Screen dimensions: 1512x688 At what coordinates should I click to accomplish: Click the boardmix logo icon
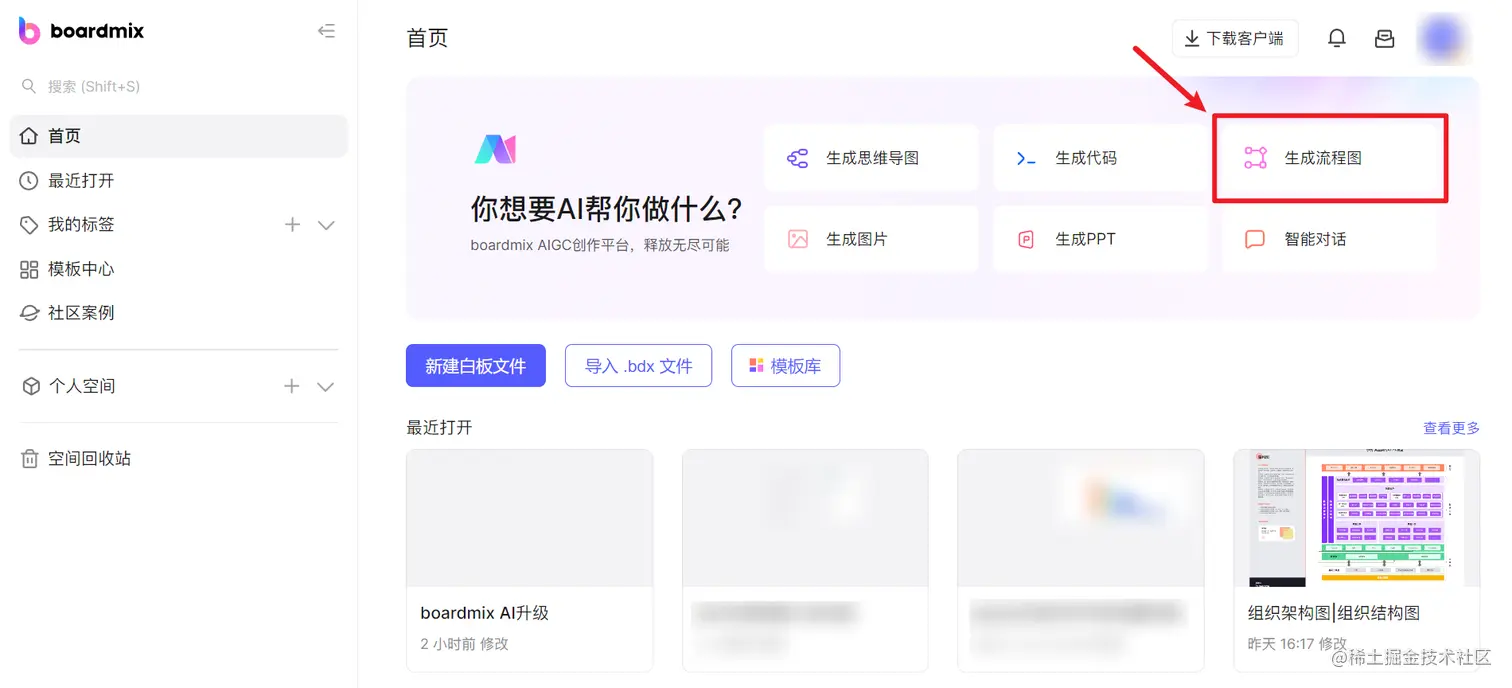pos(29,31)
